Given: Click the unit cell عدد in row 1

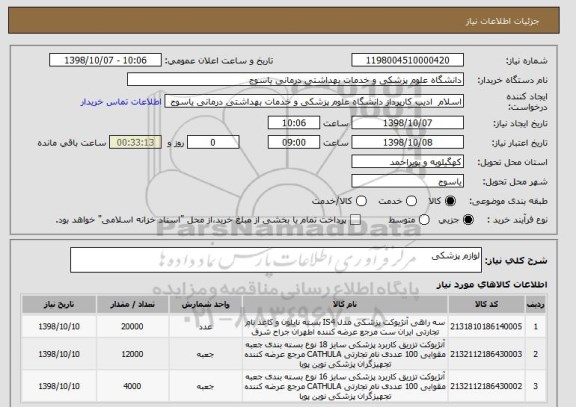Looking at the screenshot, I should point(205,327).
